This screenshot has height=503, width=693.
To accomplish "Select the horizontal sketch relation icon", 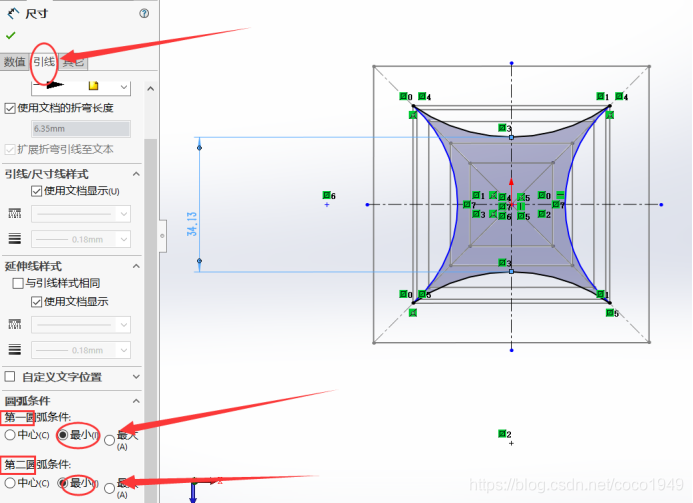I will tap(560, 194).
